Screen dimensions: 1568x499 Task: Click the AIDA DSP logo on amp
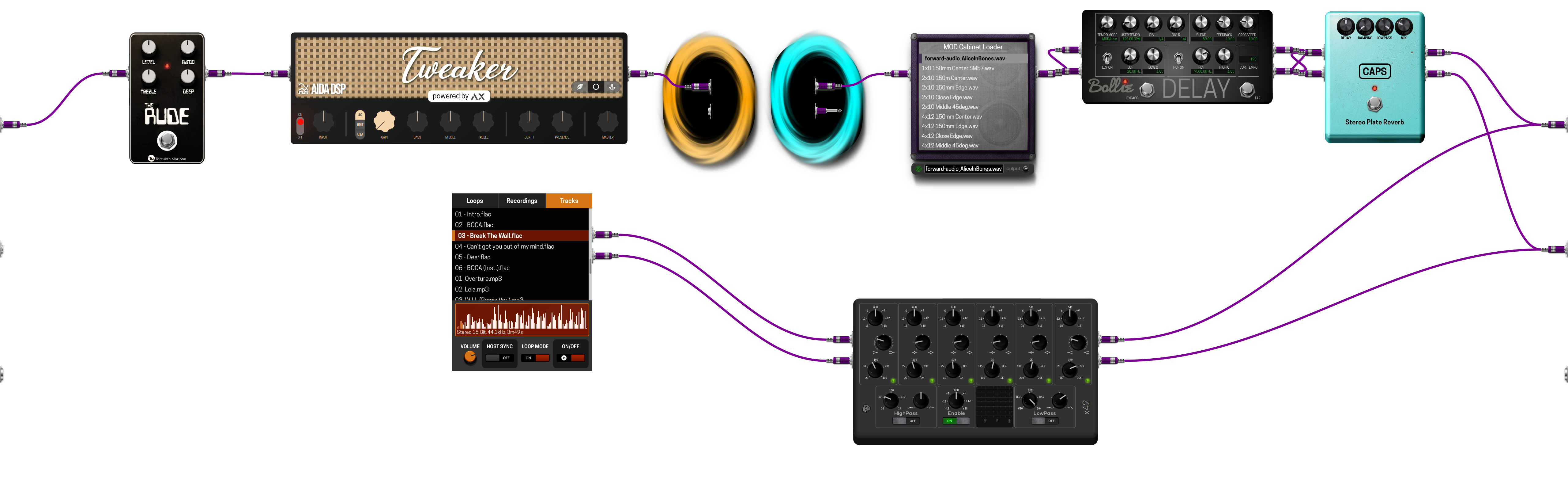(x=322, y=89)
